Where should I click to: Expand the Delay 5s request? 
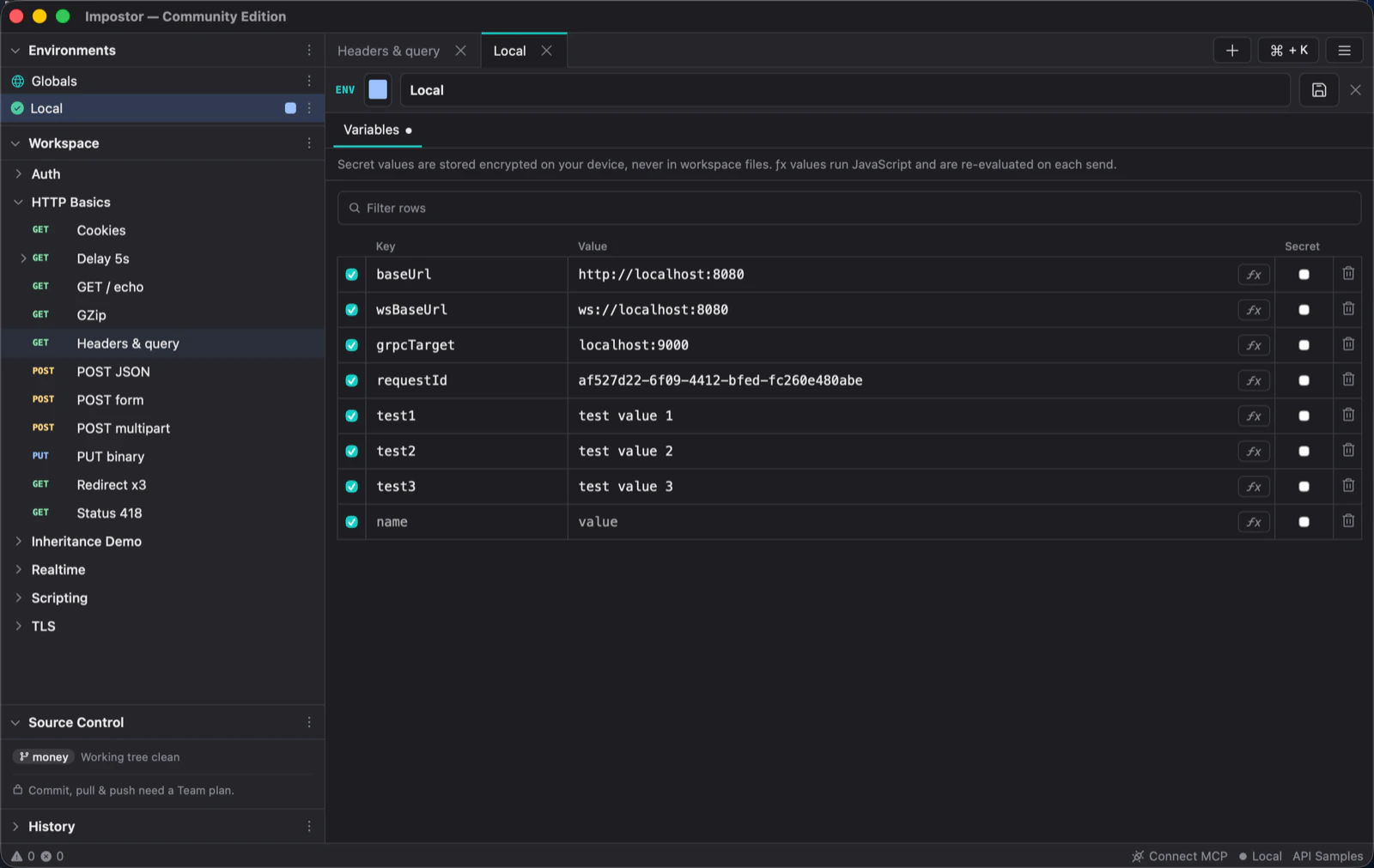[23, 258]
